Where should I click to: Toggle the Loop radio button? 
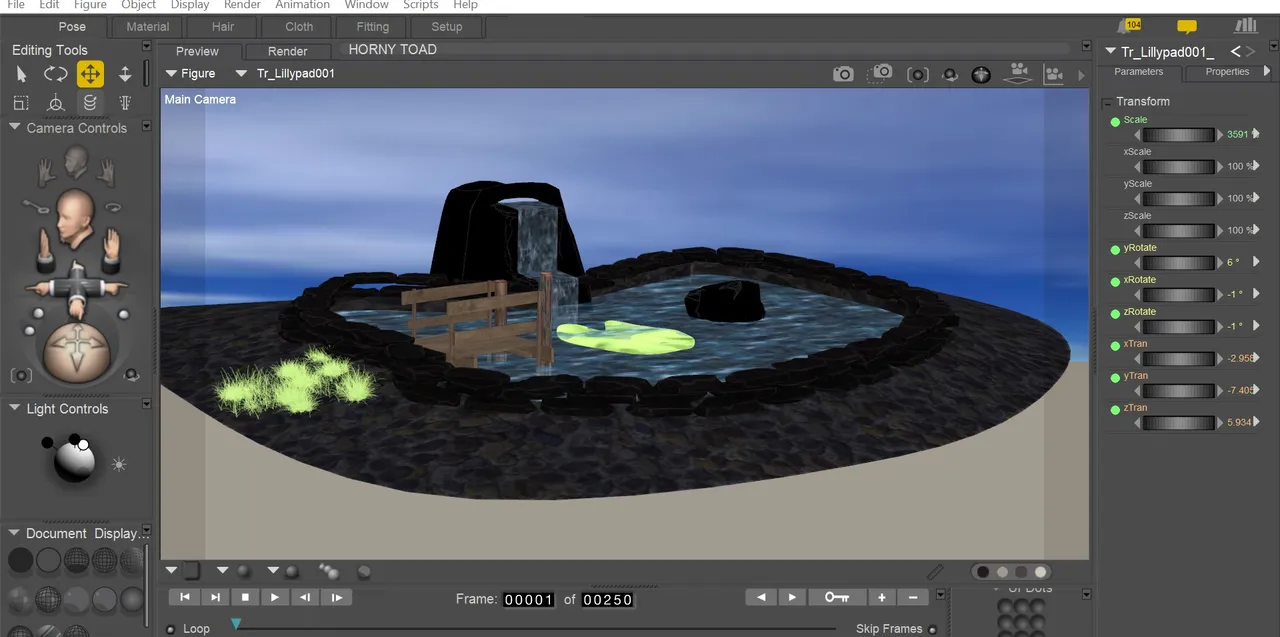click(x=172, y=629)
